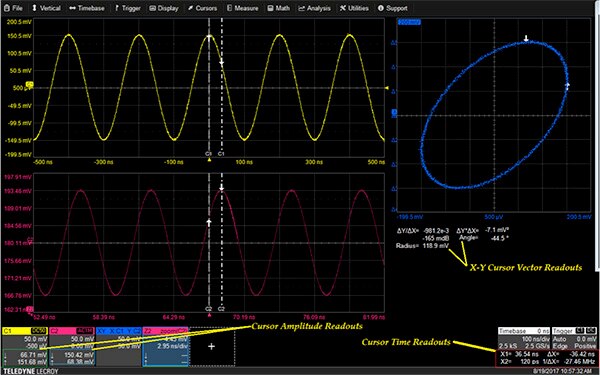Open the Cursors menu
The image size is (600, 375).
click(x=202, y=8)
